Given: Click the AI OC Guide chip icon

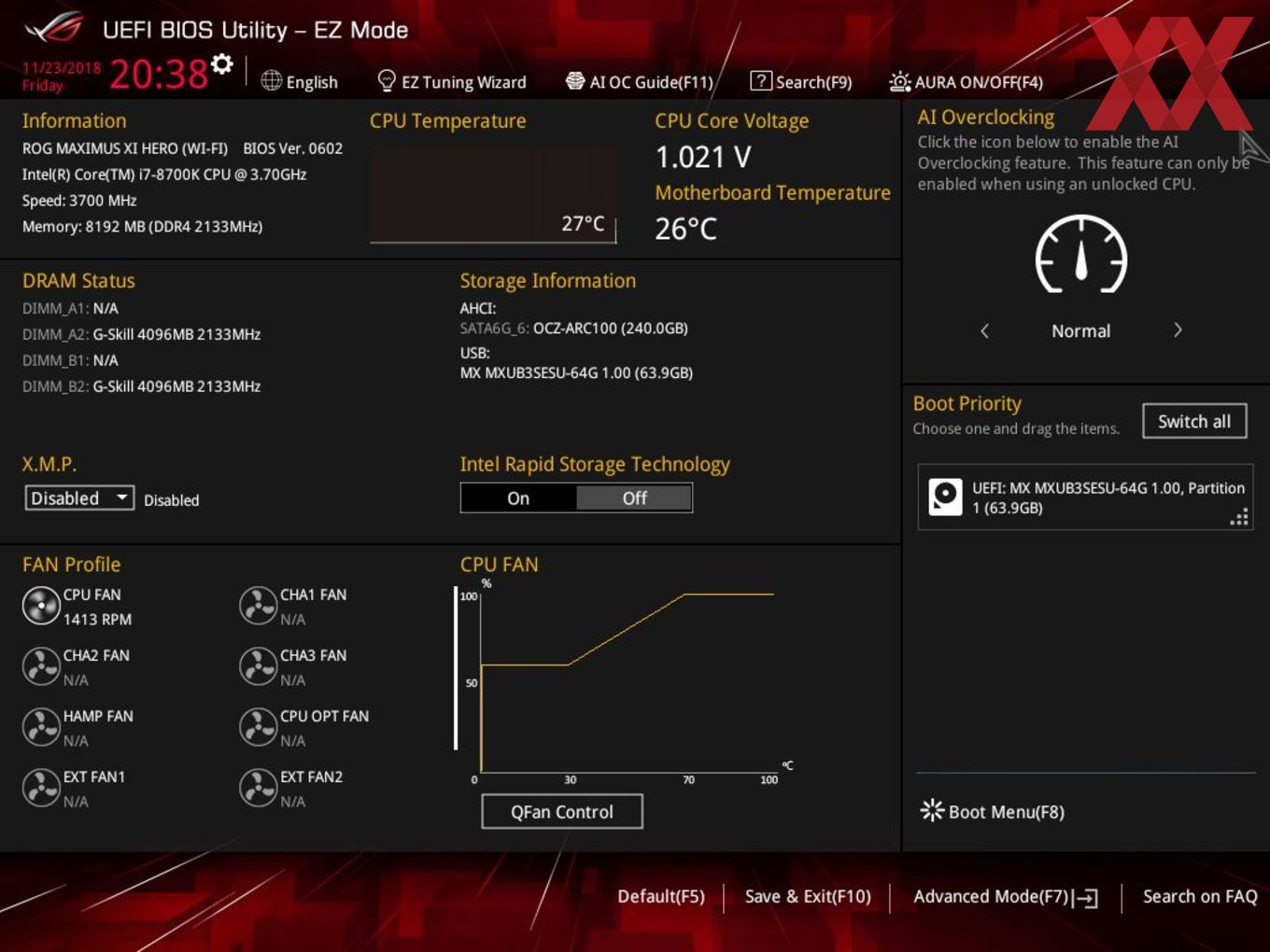Looking at the screenshot, I should (x=575, y=81).
